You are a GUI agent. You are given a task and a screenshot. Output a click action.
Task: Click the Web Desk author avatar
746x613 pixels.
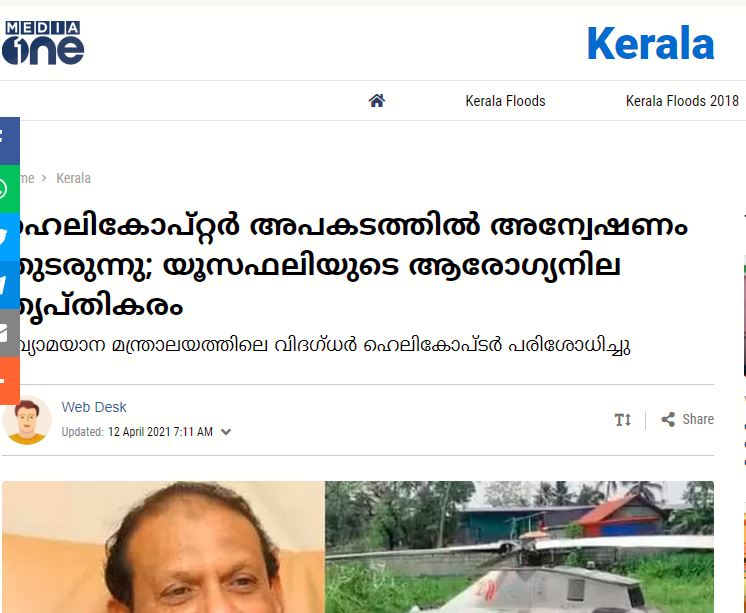tap(27, 420)
